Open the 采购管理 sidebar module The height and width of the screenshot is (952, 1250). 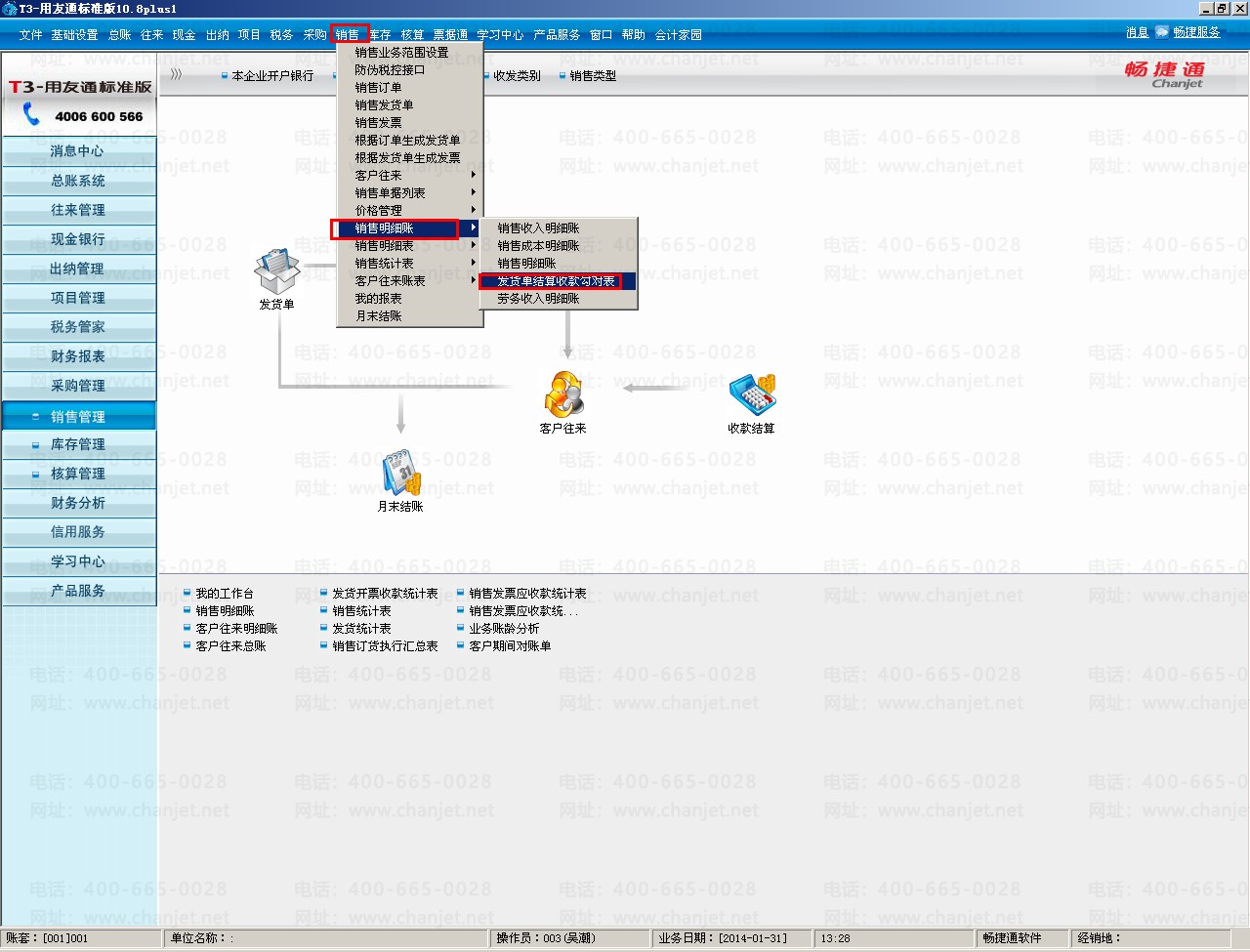pos(78,386)
